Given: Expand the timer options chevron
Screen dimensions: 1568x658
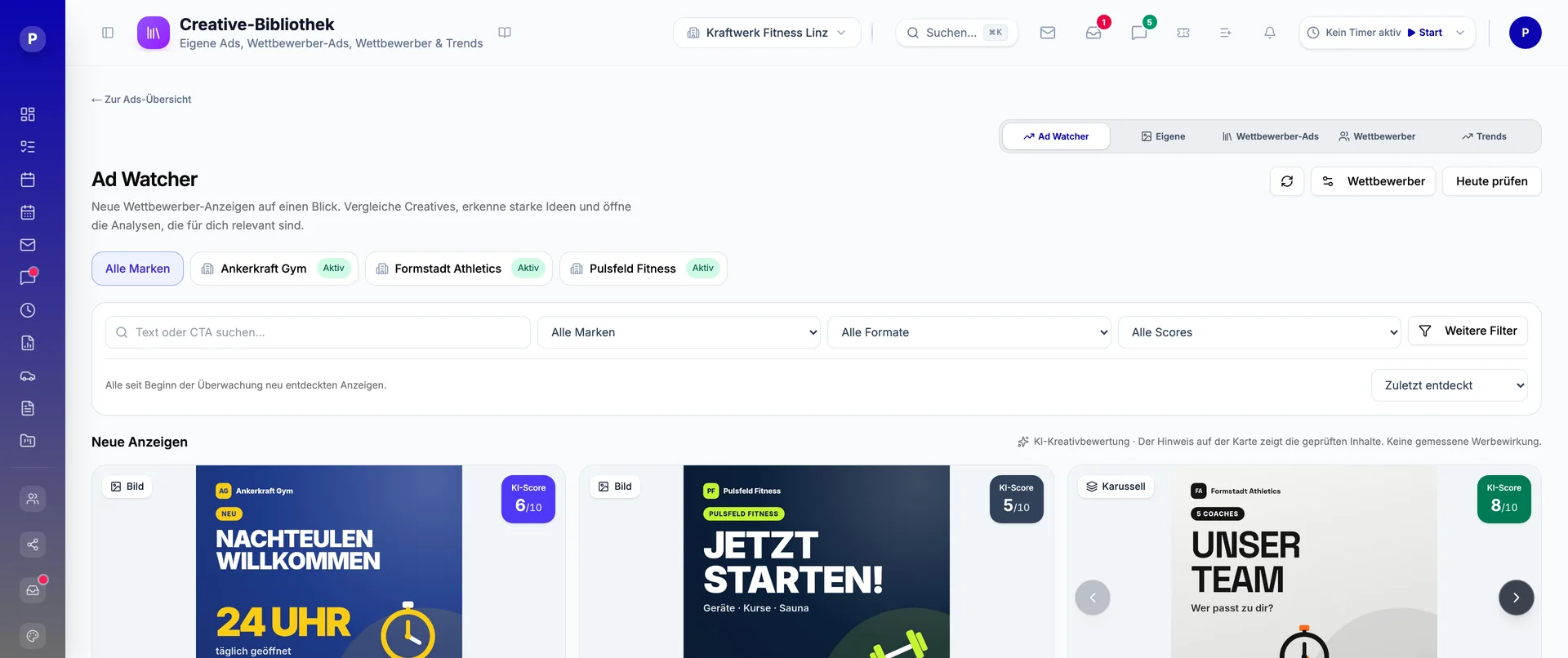Looking at the screenshot, I should [x=1460, y=33].
